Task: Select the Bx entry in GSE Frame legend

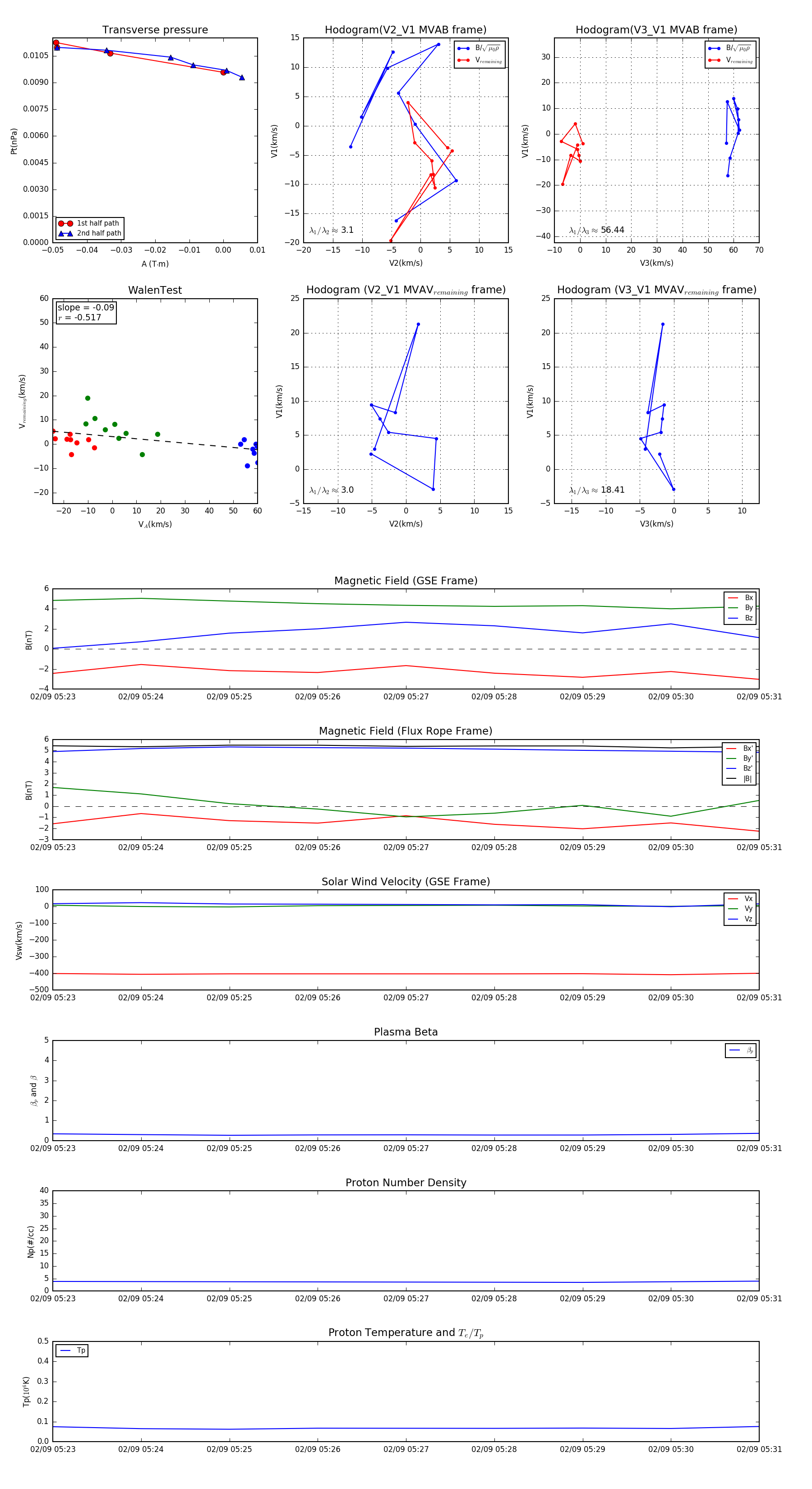Action: point(740,598)
